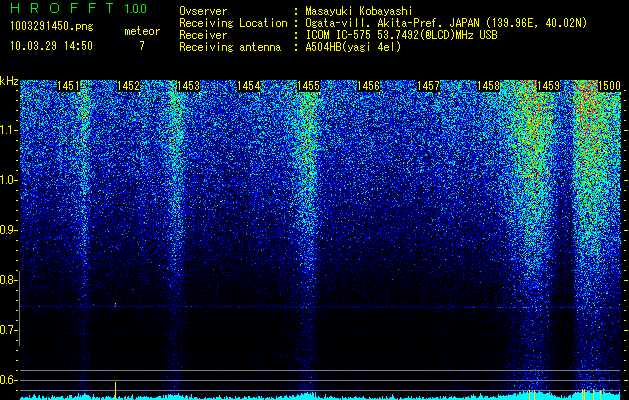Click the 1.1 frequency axis label
This screenshot has width=629, height=400.
click(8, 130)
